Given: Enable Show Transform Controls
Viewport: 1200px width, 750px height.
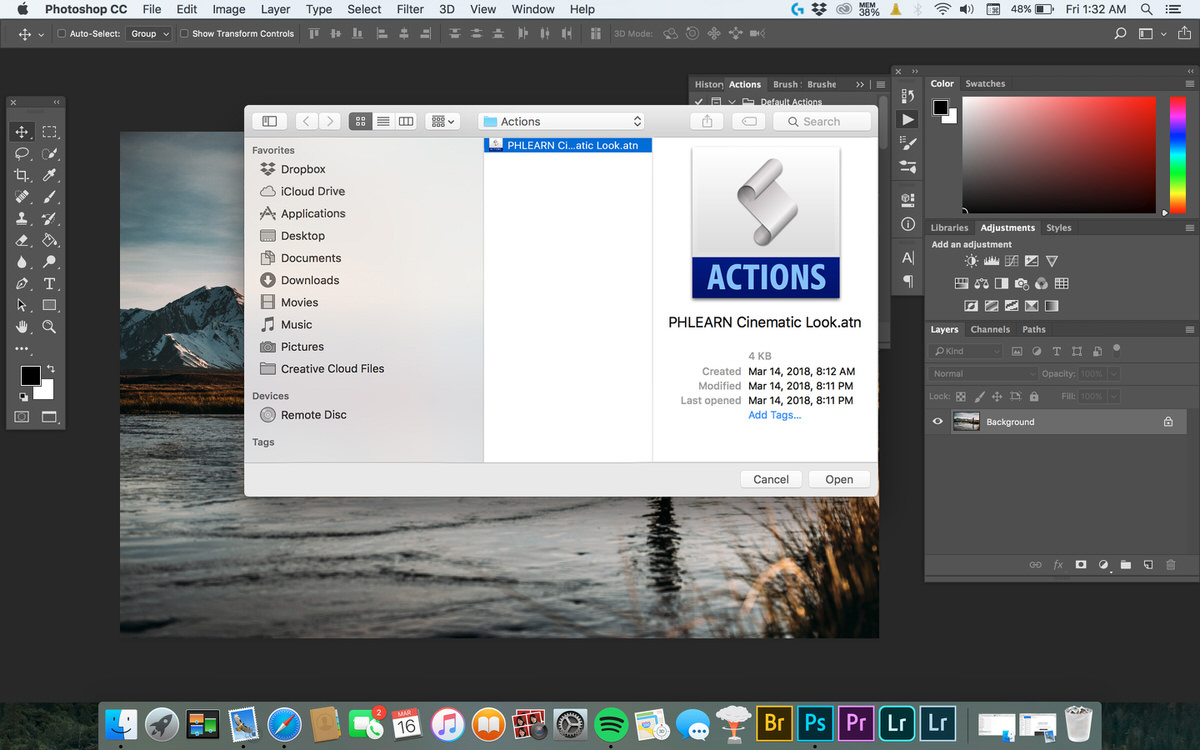Looking at the screenshot, I should 183,33.
